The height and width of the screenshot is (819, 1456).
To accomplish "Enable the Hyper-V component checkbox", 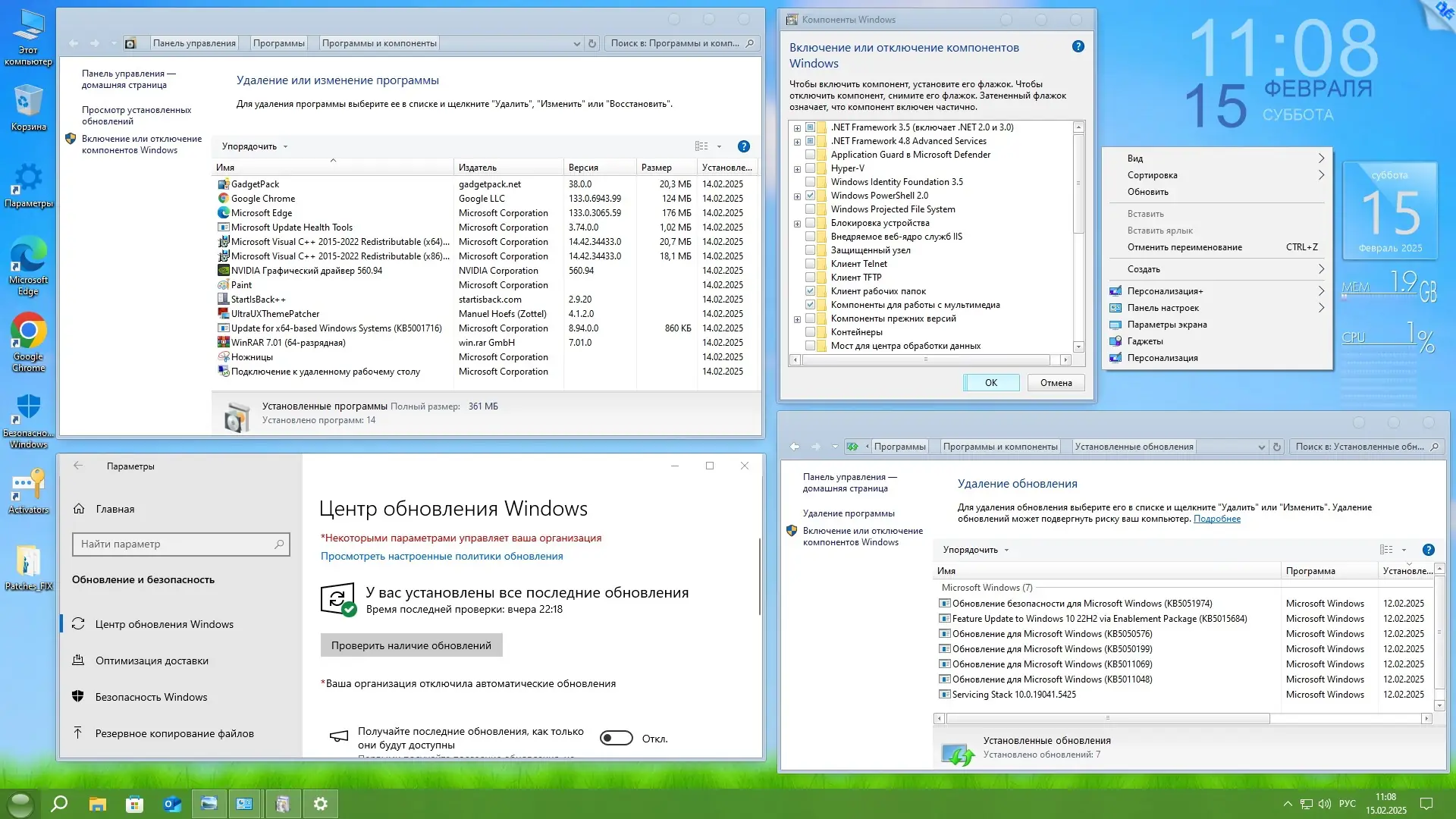I will [811, 168].
